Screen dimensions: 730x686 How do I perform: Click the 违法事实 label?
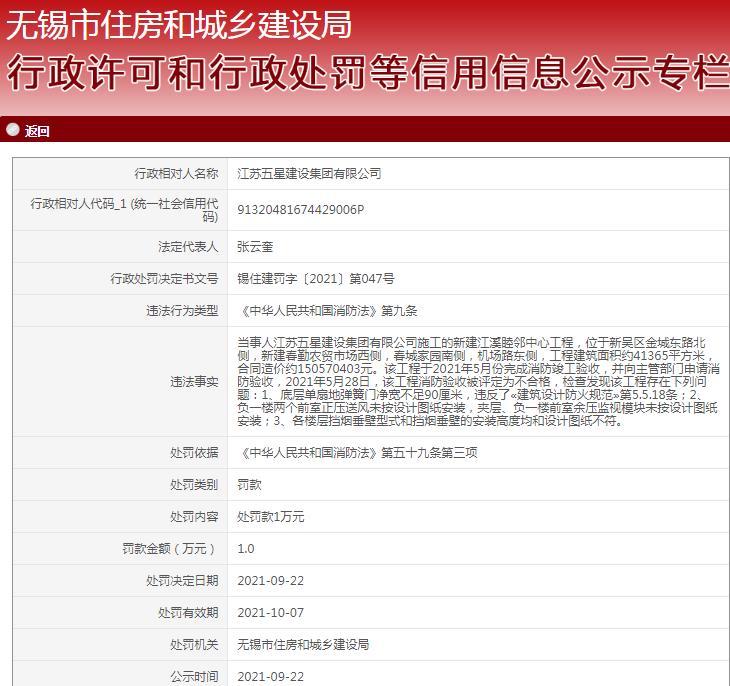pos(194,382)
